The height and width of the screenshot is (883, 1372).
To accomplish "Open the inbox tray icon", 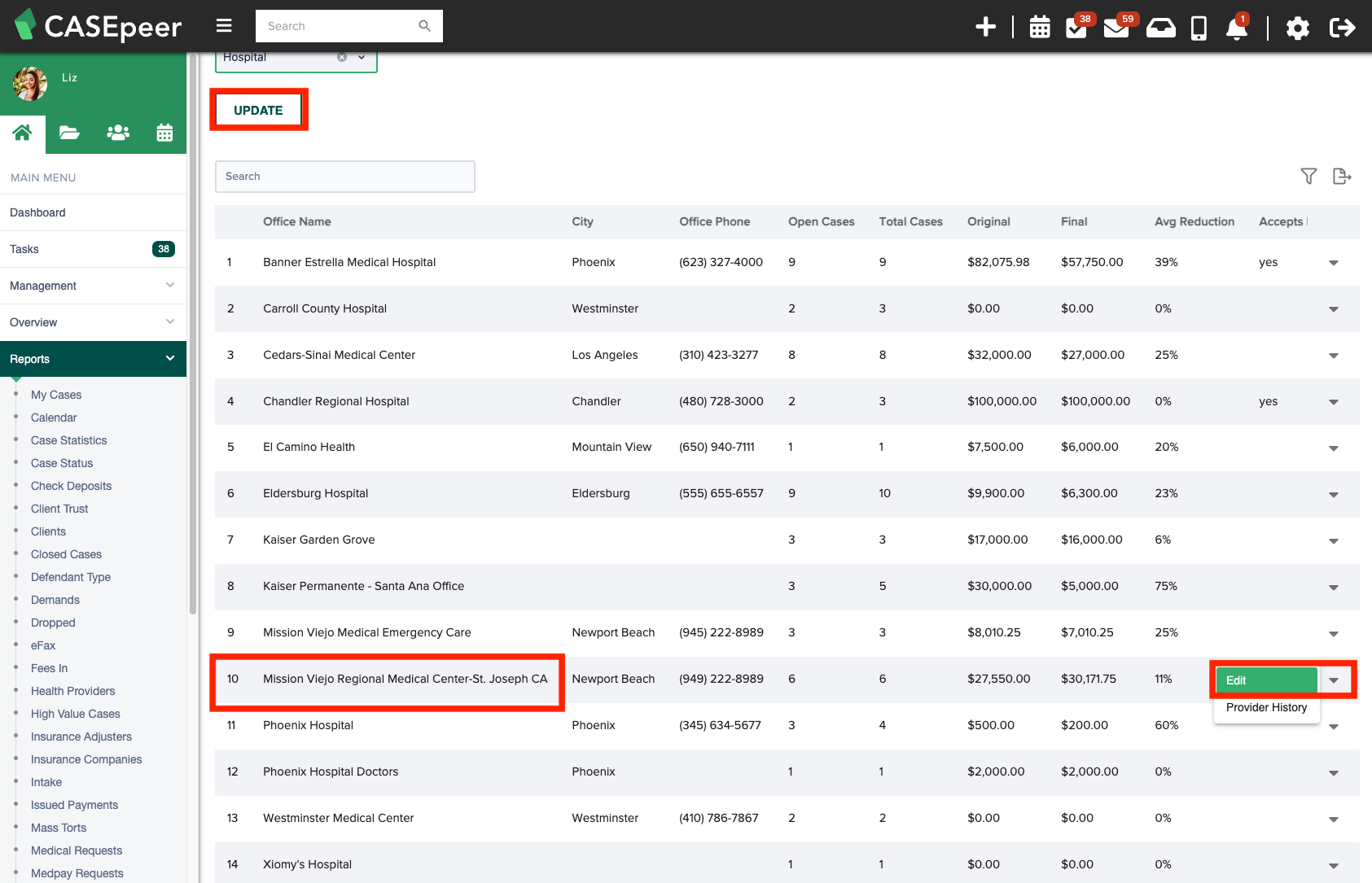I will coord(1161,28).
